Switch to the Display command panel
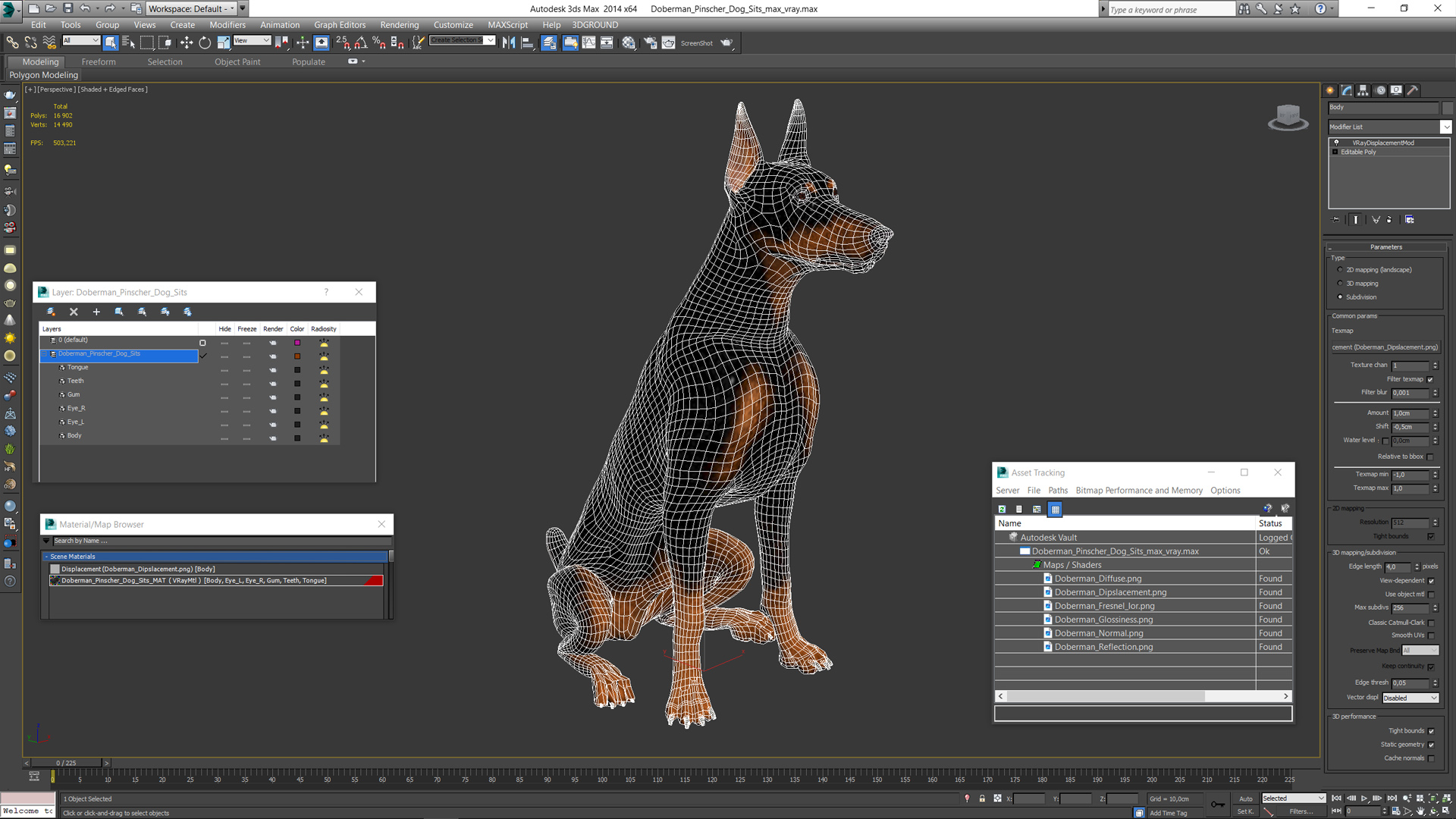The height and width of the screenshot is (819, 1456). pos(1396,90)
